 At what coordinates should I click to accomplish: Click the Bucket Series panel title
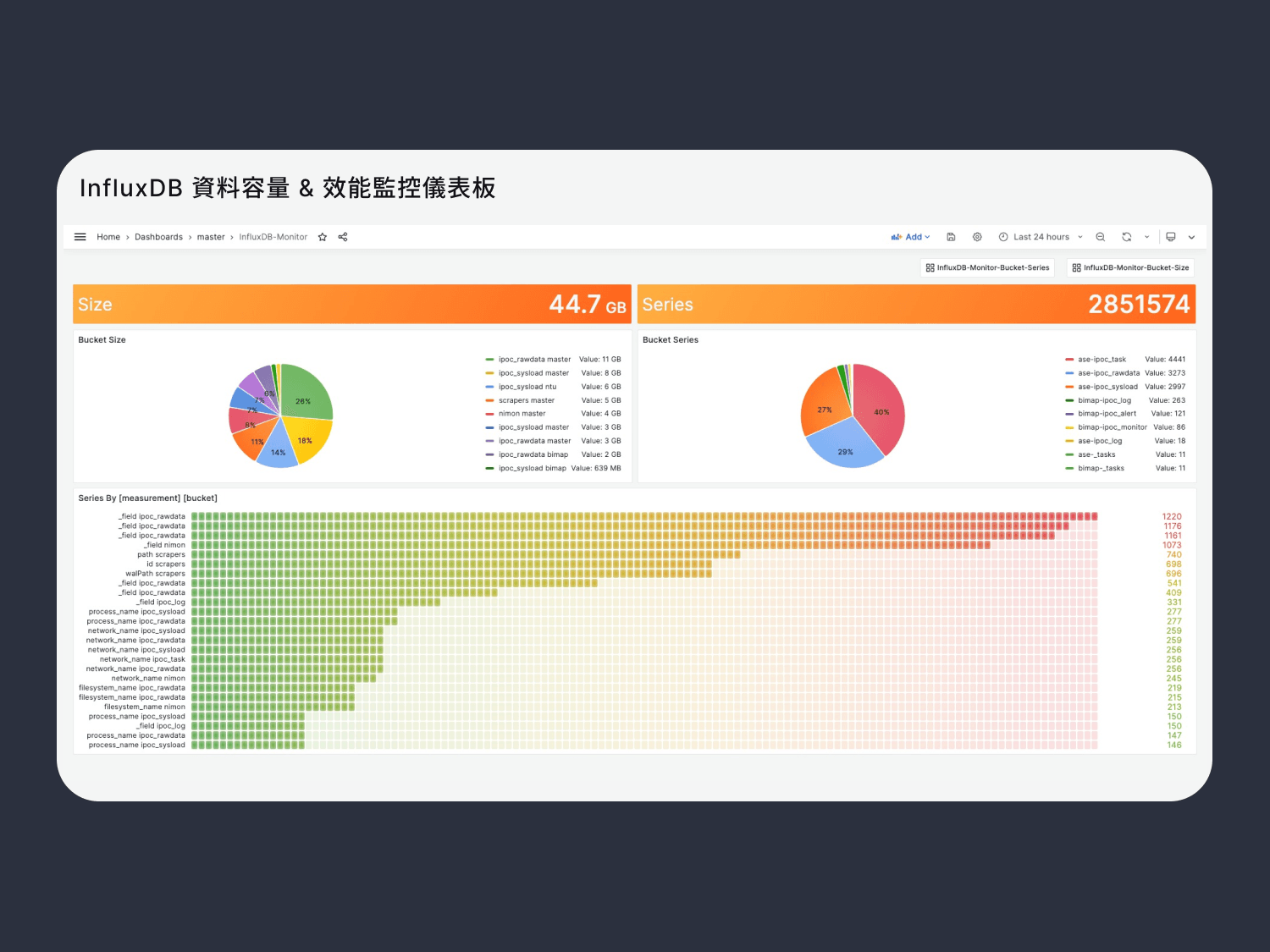click(671, 340)
